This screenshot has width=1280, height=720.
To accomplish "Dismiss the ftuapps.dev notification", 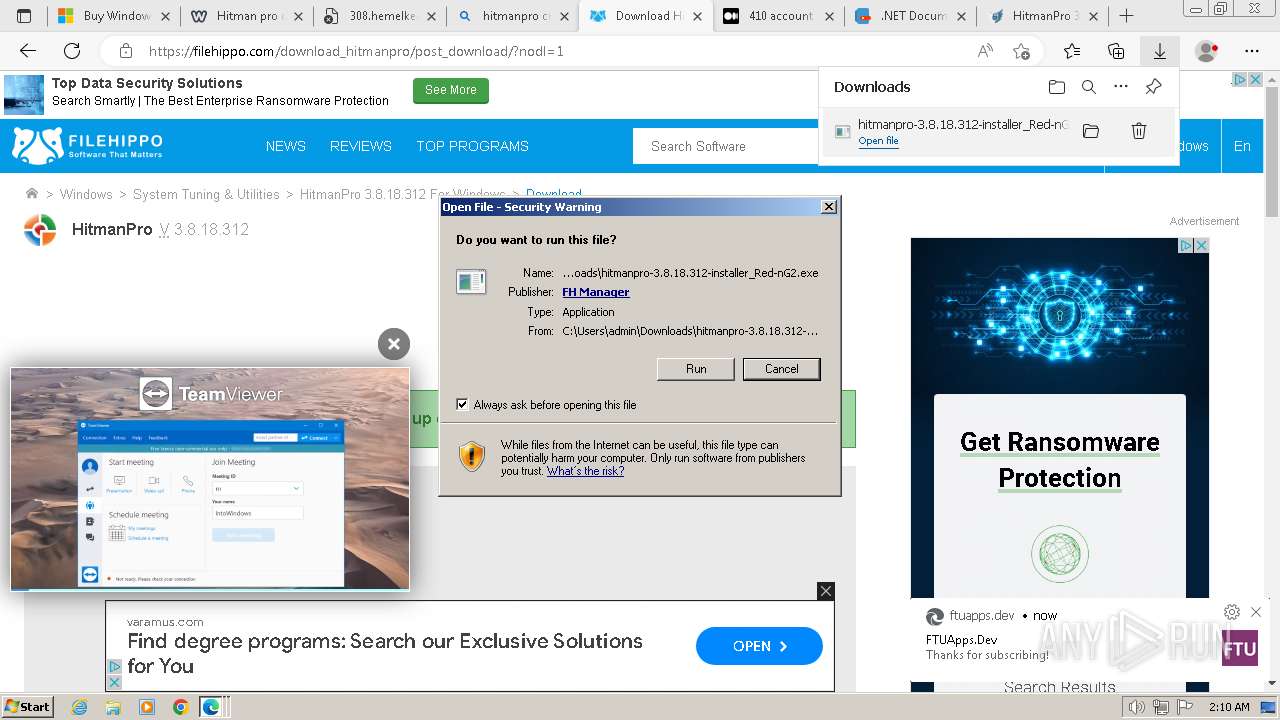I will 1256,612.
